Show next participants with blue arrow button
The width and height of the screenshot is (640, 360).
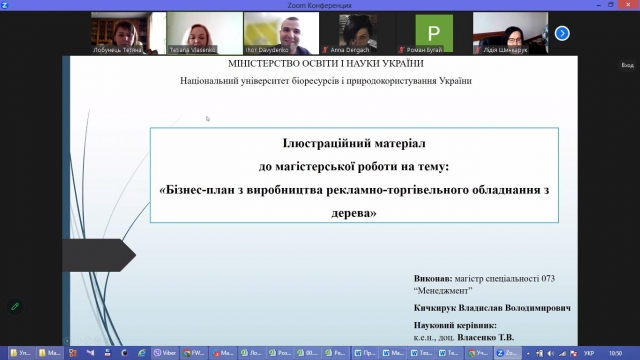pos(562,33)
